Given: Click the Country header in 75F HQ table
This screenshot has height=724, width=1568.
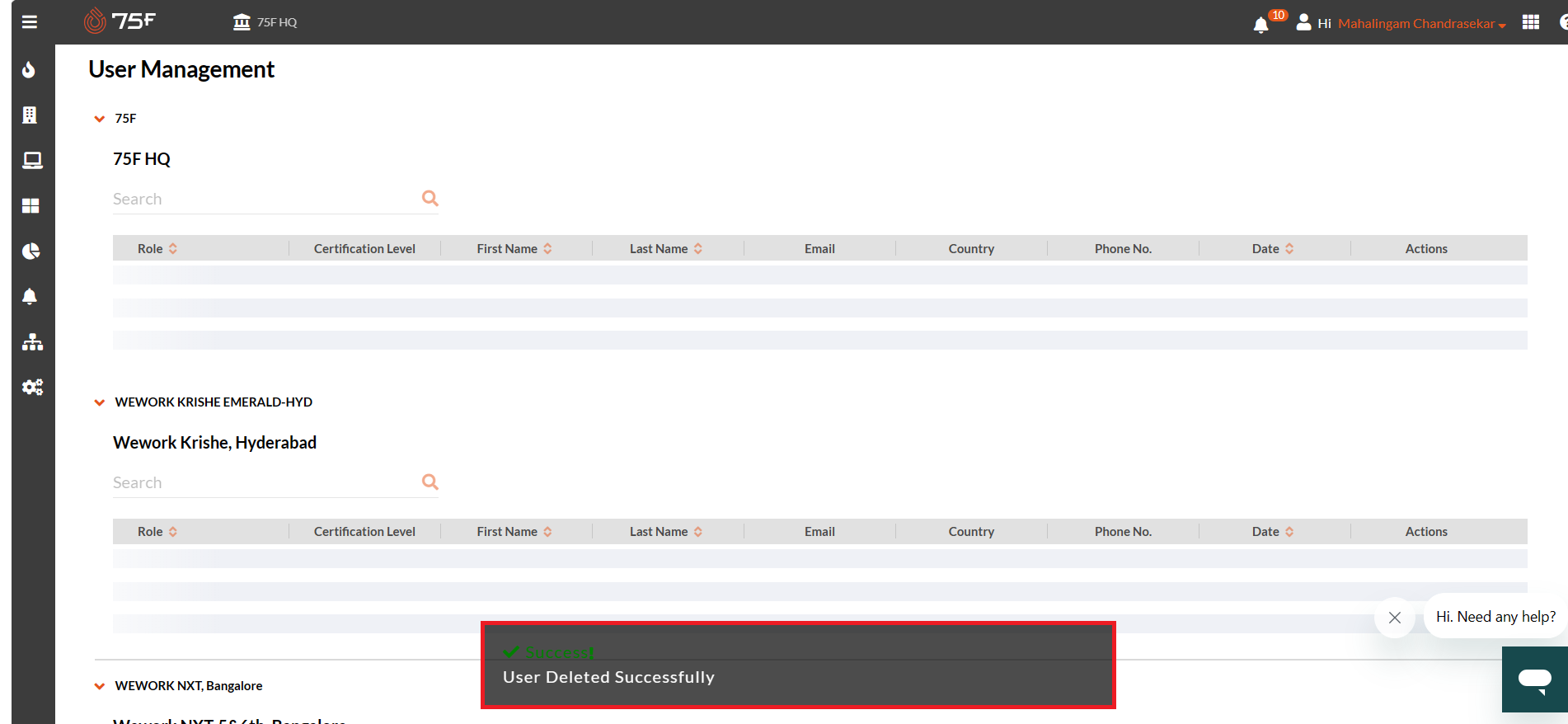Looking at the screenshot, I should click(x=971, y=248).
